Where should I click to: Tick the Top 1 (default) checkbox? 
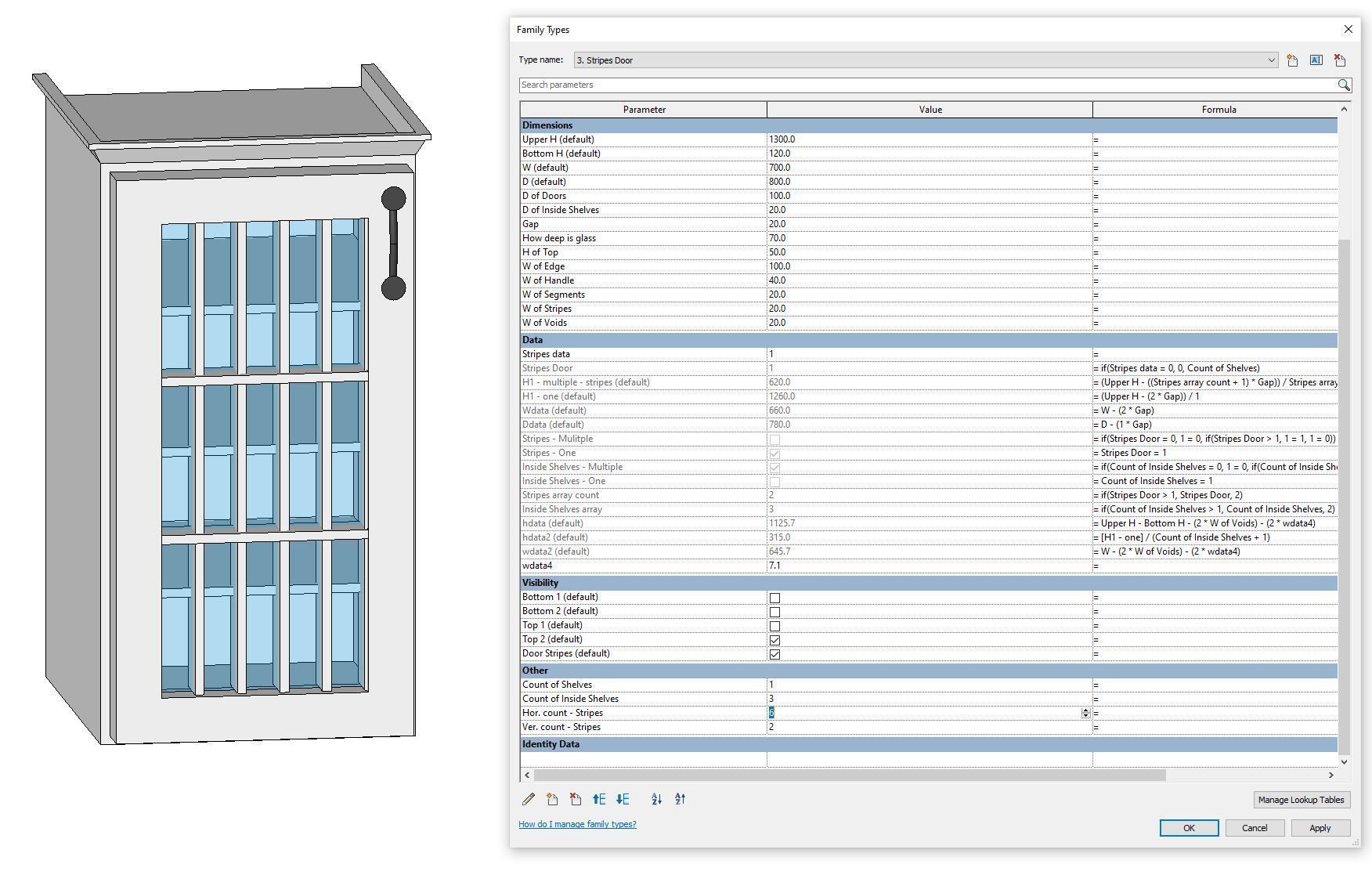point(774,626)
